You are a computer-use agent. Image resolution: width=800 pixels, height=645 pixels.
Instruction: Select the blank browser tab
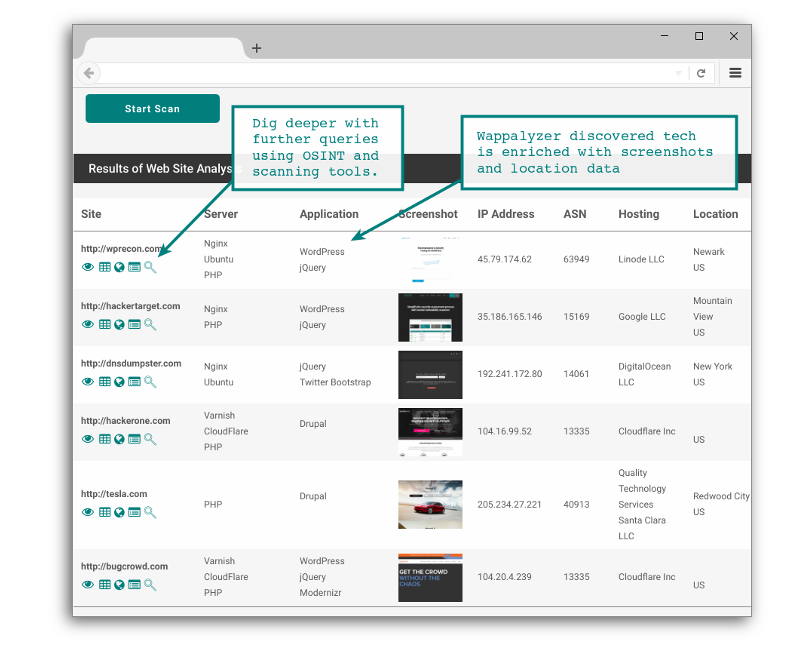click(x=163, y=48)
